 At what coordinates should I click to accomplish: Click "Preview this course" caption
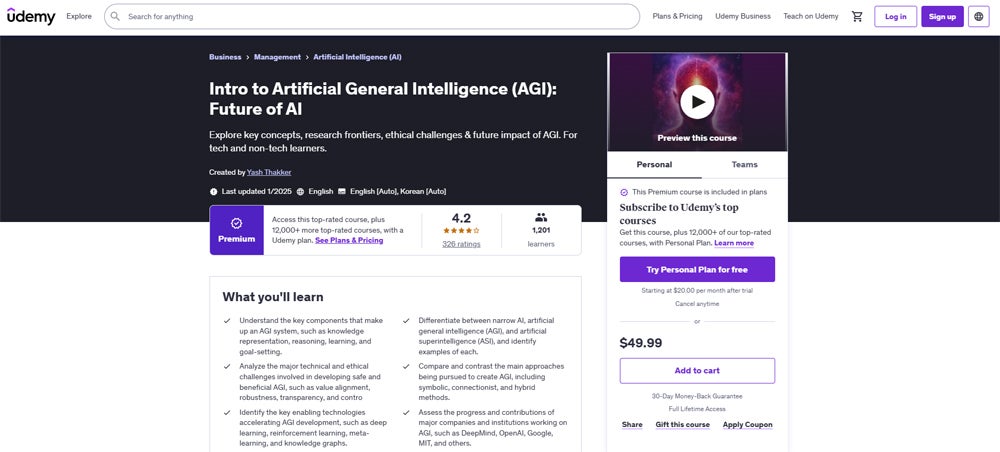pos(697,138)
